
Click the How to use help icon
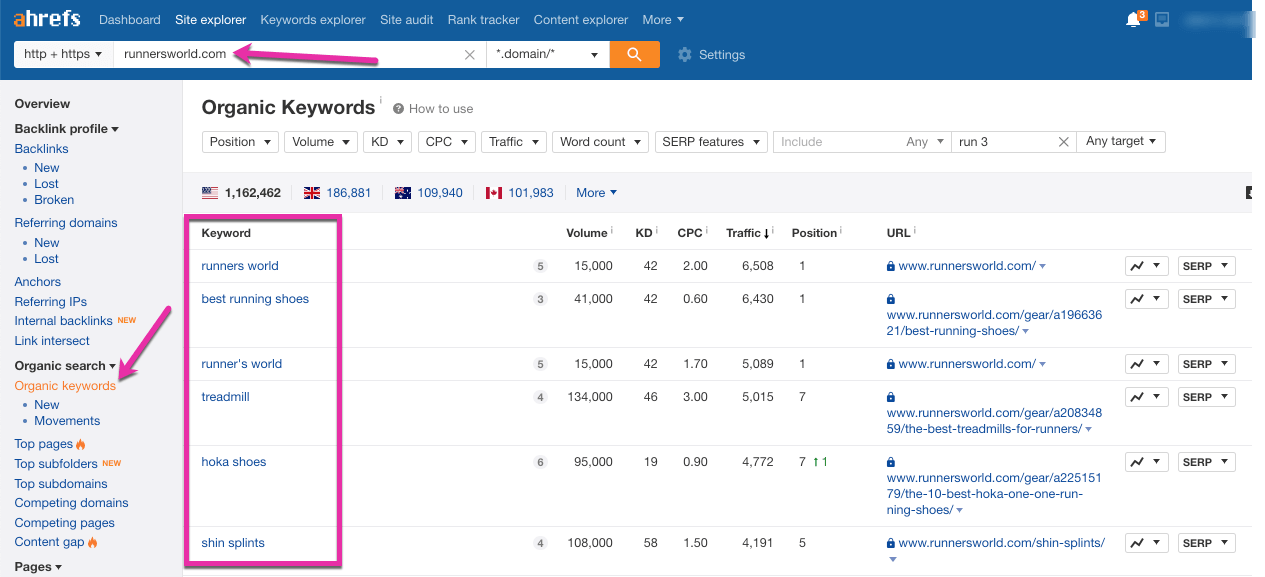tap(398, 109)
